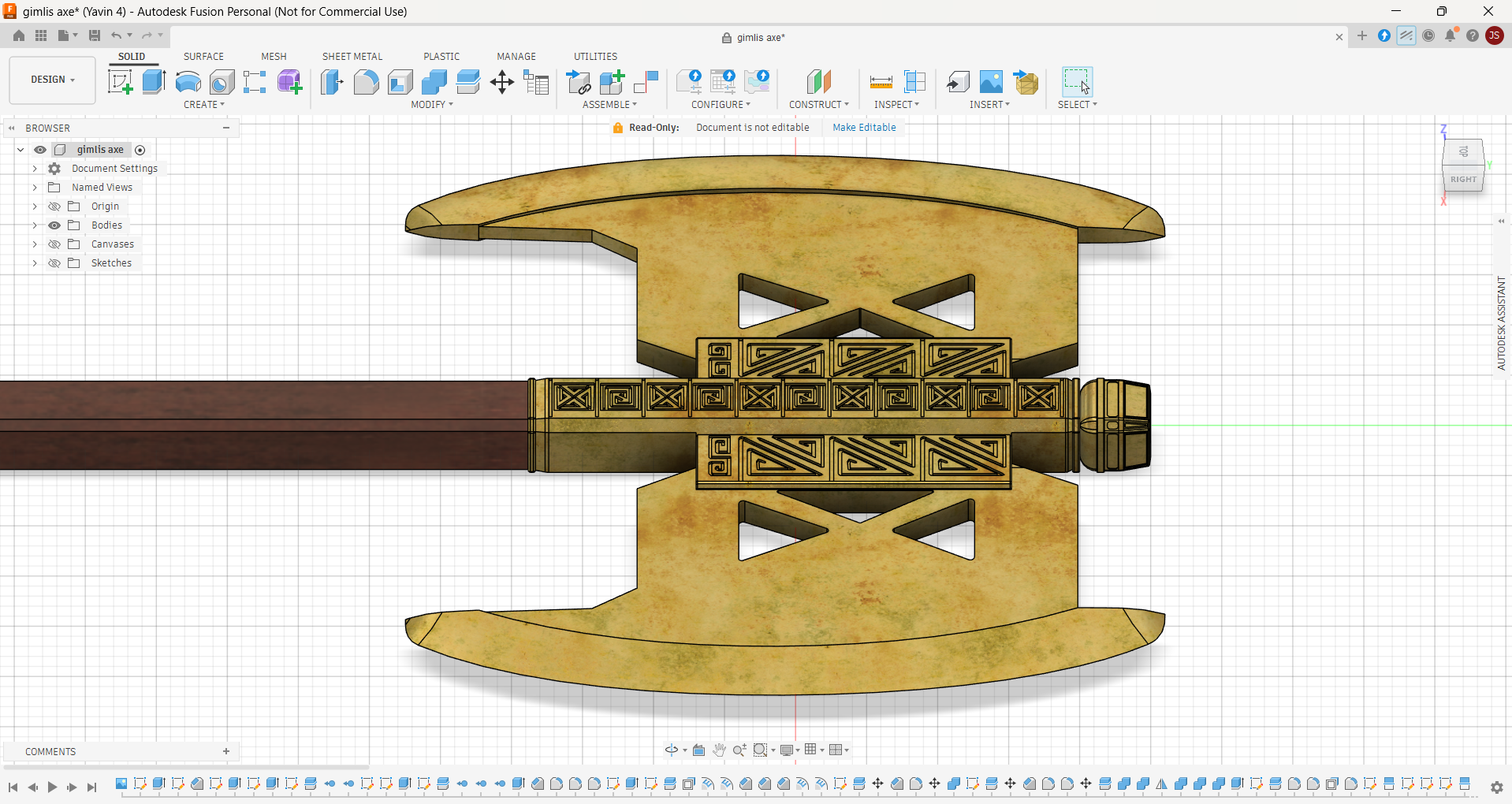Pick the Revolve tool icon
The height and width of the screenshot is (804, 1512).
(x=188, y=81)
